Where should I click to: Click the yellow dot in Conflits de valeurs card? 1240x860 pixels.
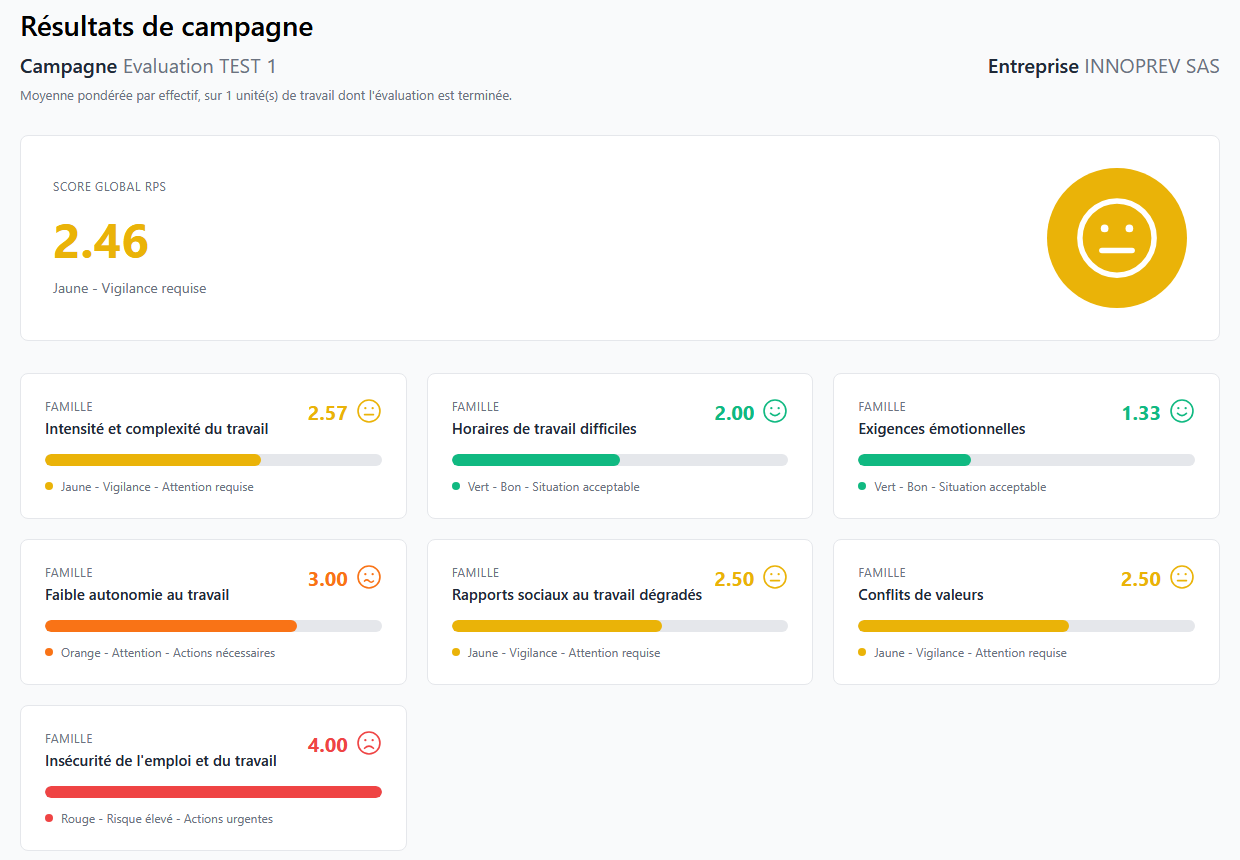862,653
